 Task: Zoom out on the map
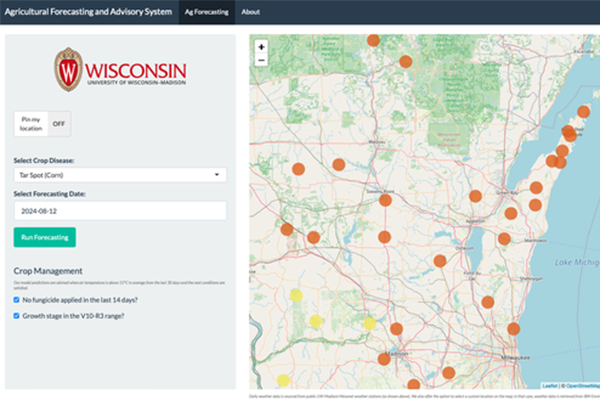pyautogui.click(x=261, y=60)
